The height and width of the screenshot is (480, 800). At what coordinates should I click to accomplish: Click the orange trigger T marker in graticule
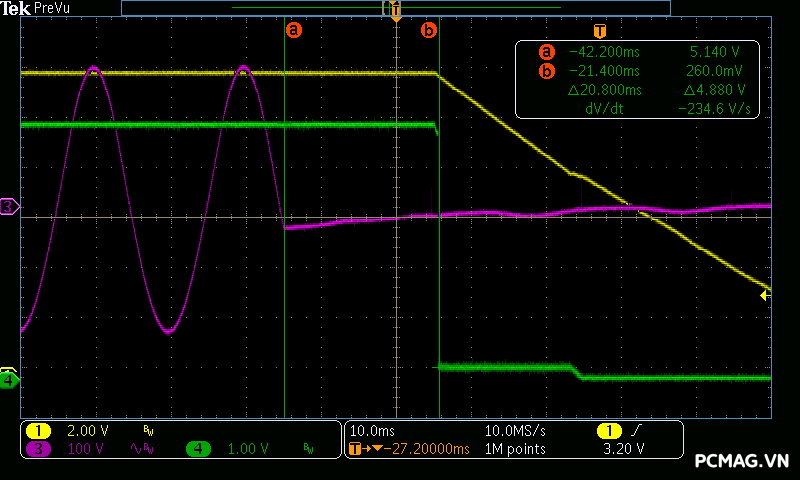[599, 31]
